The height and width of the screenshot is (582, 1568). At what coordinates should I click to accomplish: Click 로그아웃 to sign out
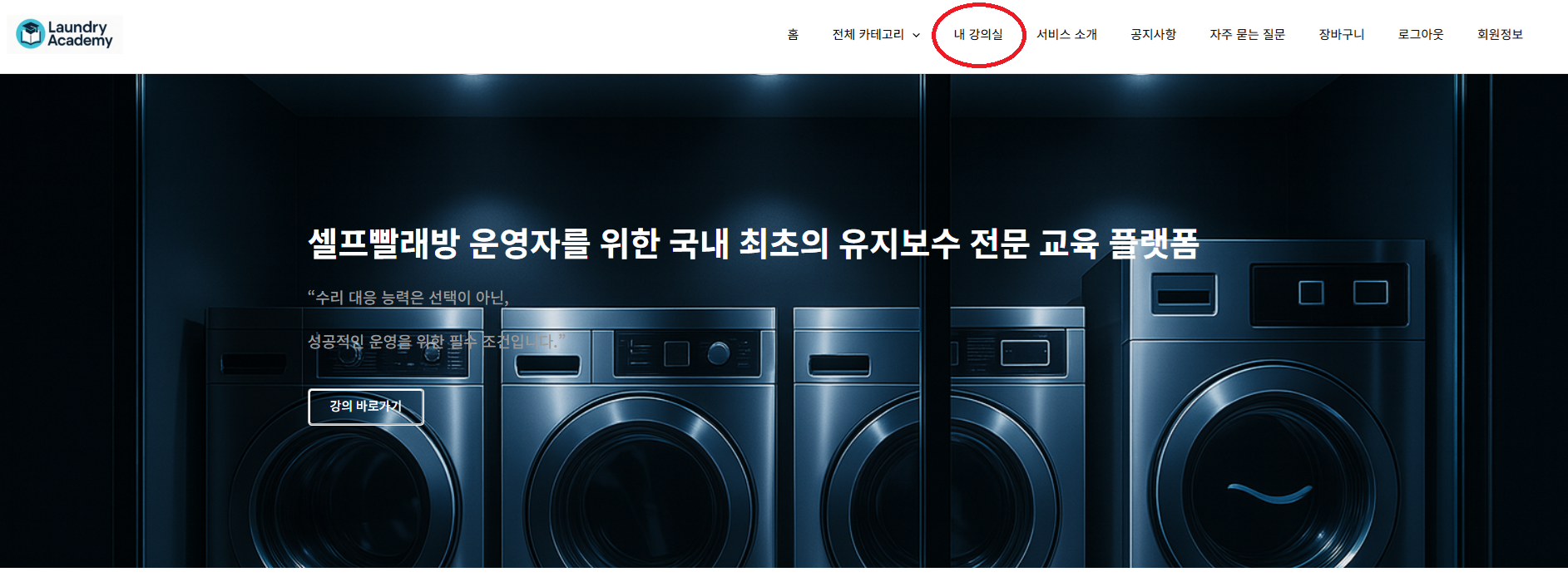click(1420, 34)
